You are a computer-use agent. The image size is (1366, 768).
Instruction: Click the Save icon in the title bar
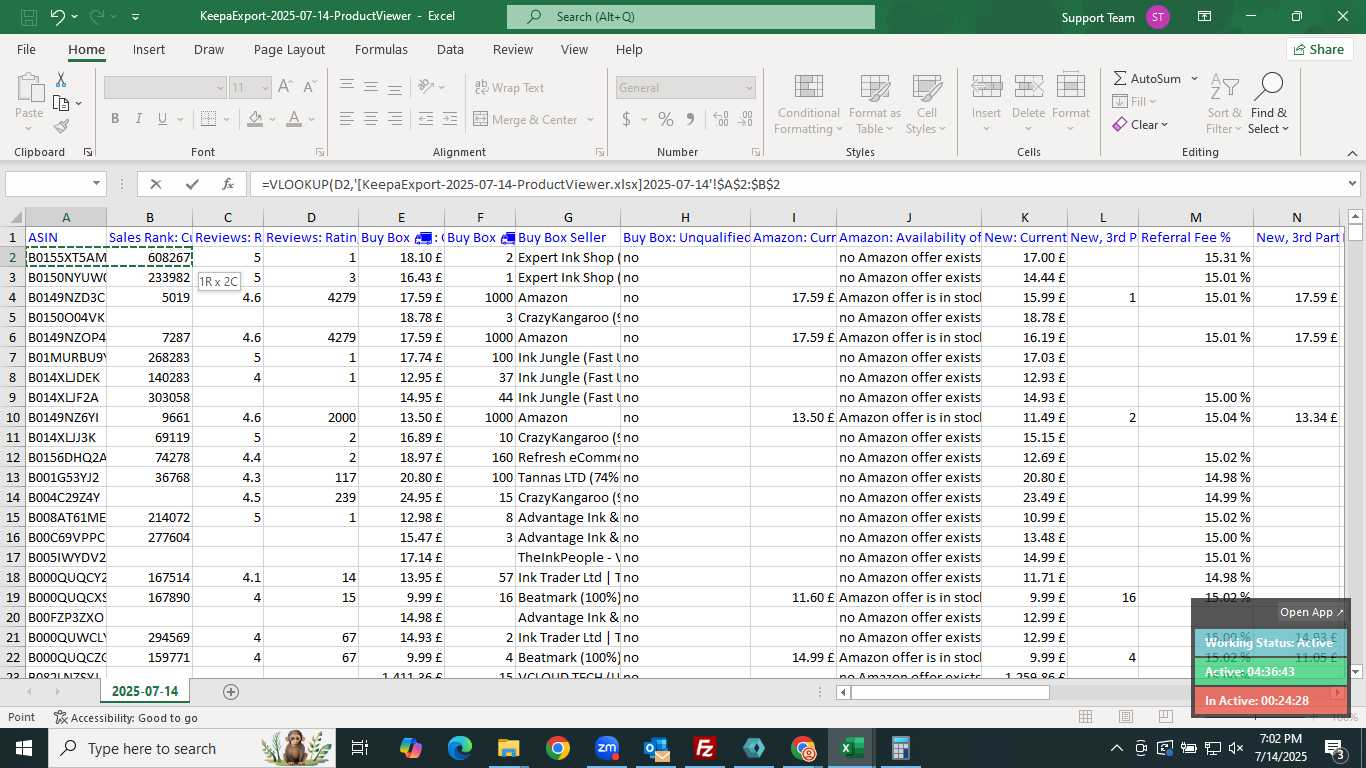coord(29,17)
